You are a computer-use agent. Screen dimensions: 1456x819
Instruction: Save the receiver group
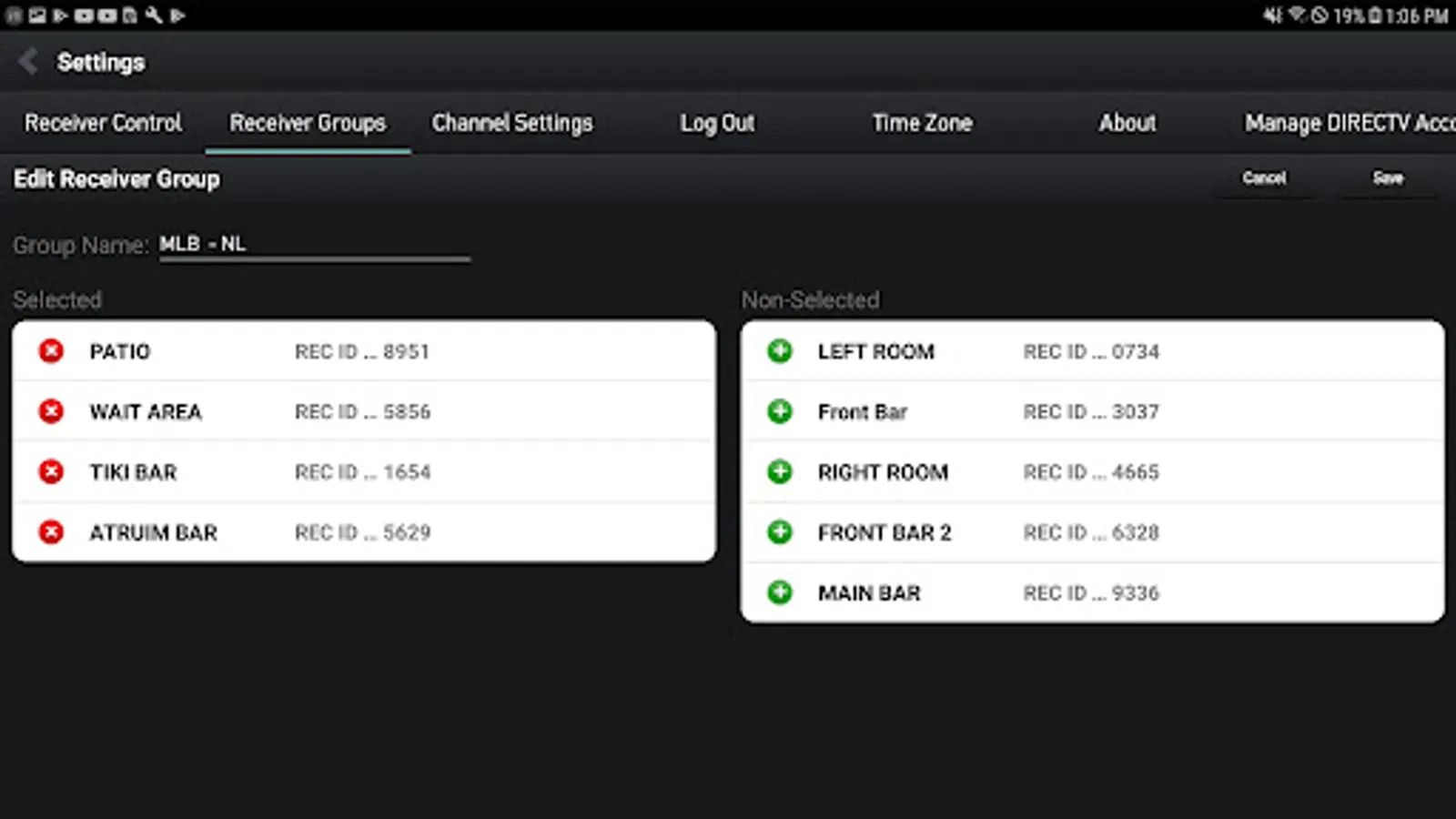[1388, 177]
